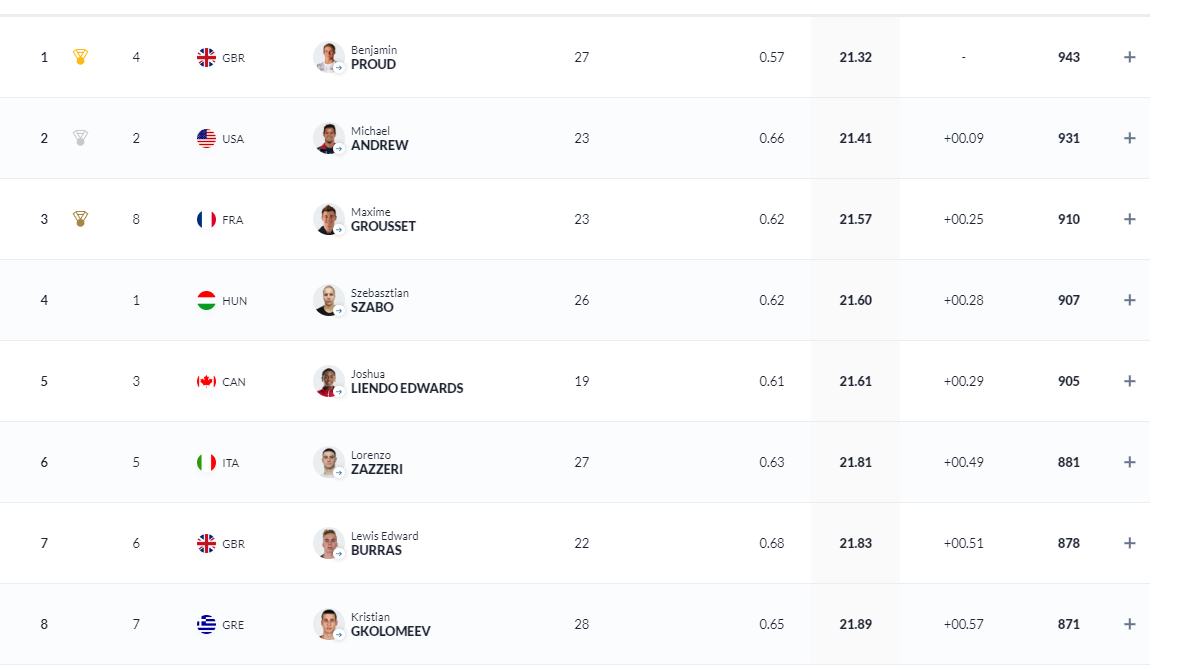Screen dimensions: 1177x670
Task: Expand Michael Andrew's result details
Action: (1129, 138)
